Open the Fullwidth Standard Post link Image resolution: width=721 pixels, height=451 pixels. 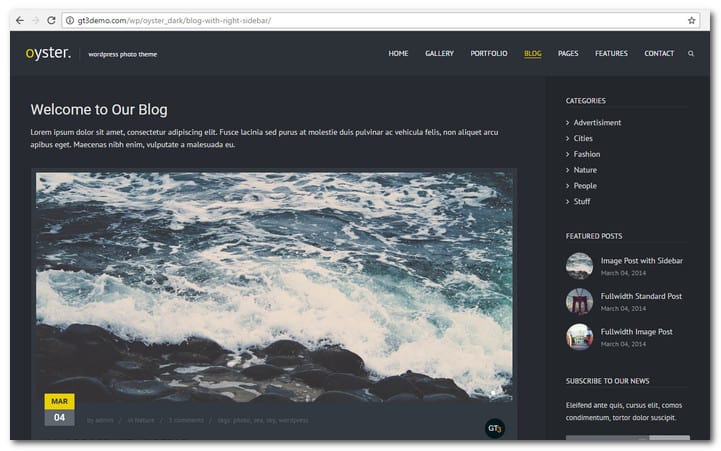coord(641,296)
